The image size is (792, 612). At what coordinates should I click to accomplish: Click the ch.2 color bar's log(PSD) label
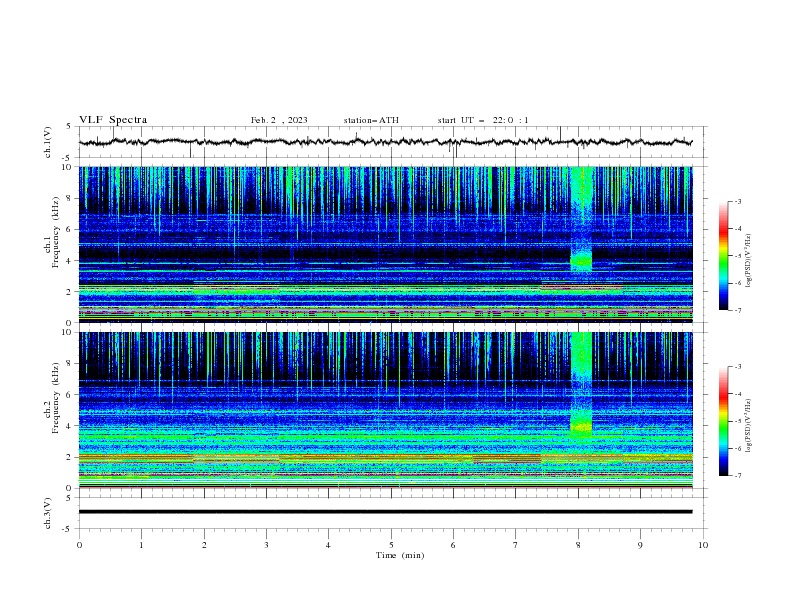click(x=749, y=426)
